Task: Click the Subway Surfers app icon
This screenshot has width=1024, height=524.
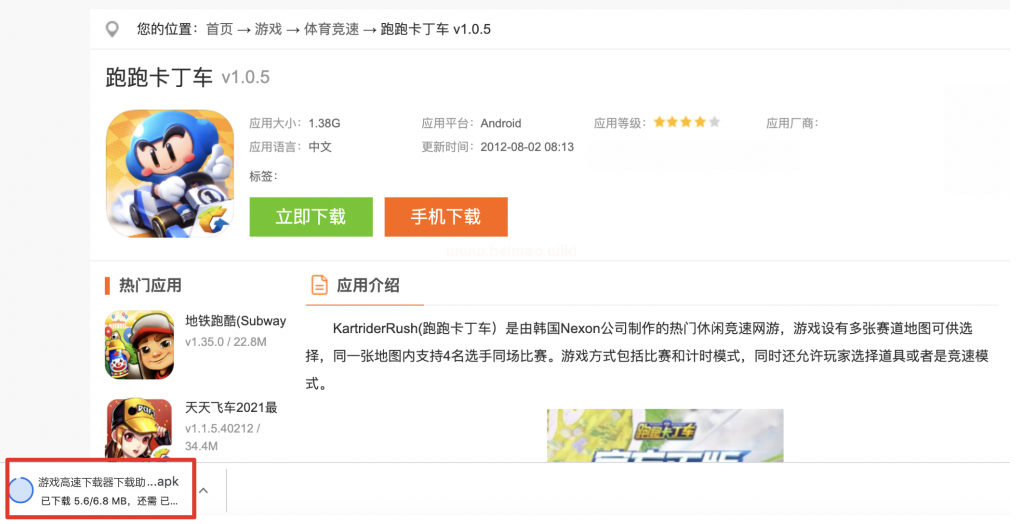Action: coord(140,345)
